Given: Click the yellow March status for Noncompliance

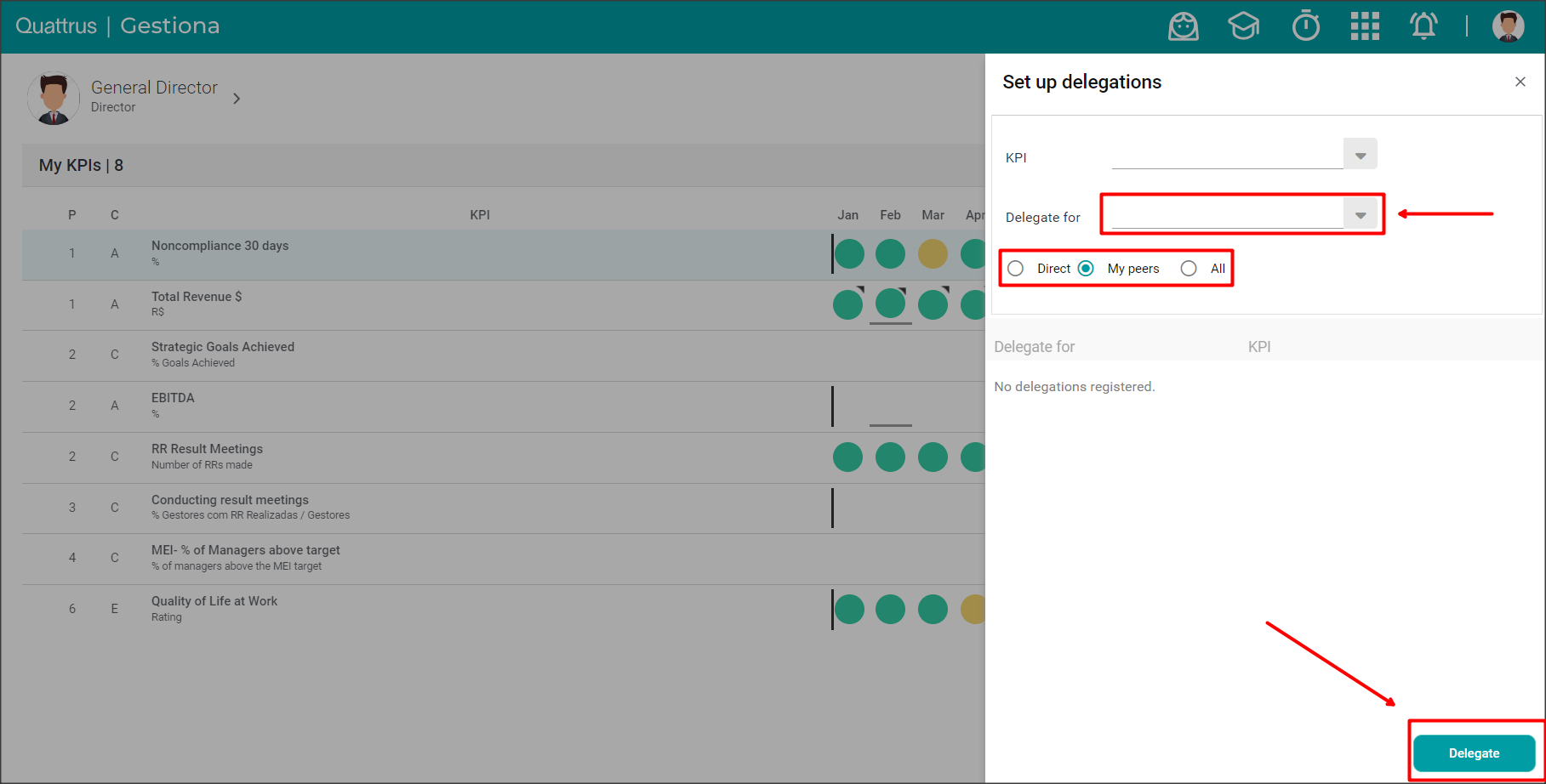Looking at the screenshot, I should 933,253.
